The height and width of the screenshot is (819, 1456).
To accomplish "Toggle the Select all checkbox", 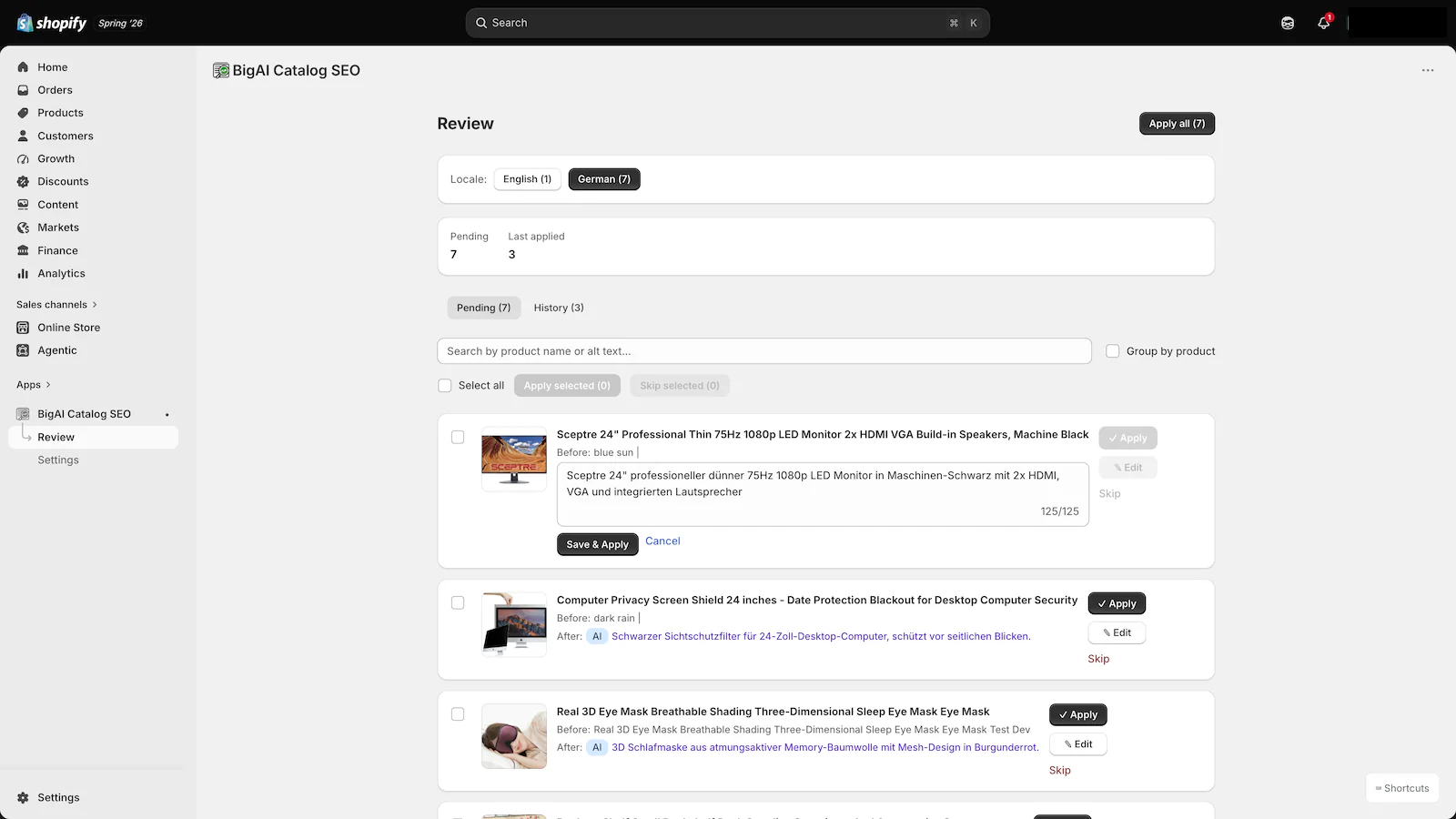I will coord(445,386).
